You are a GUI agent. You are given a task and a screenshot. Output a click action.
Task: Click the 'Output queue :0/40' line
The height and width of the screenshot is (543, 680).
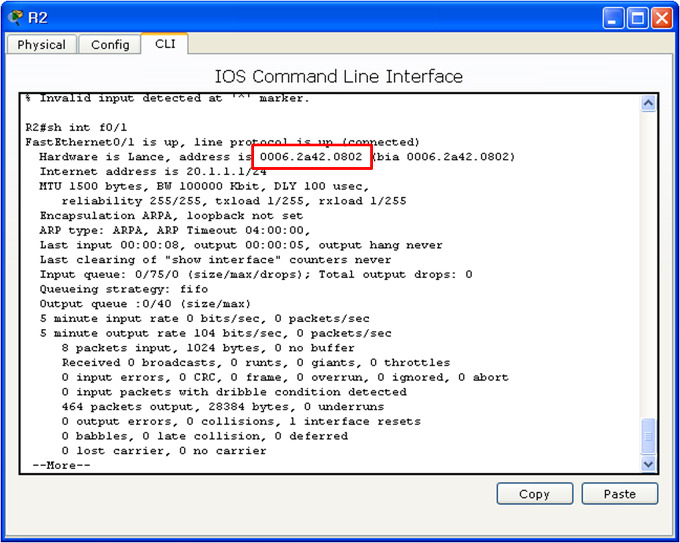tap(145, 304)
